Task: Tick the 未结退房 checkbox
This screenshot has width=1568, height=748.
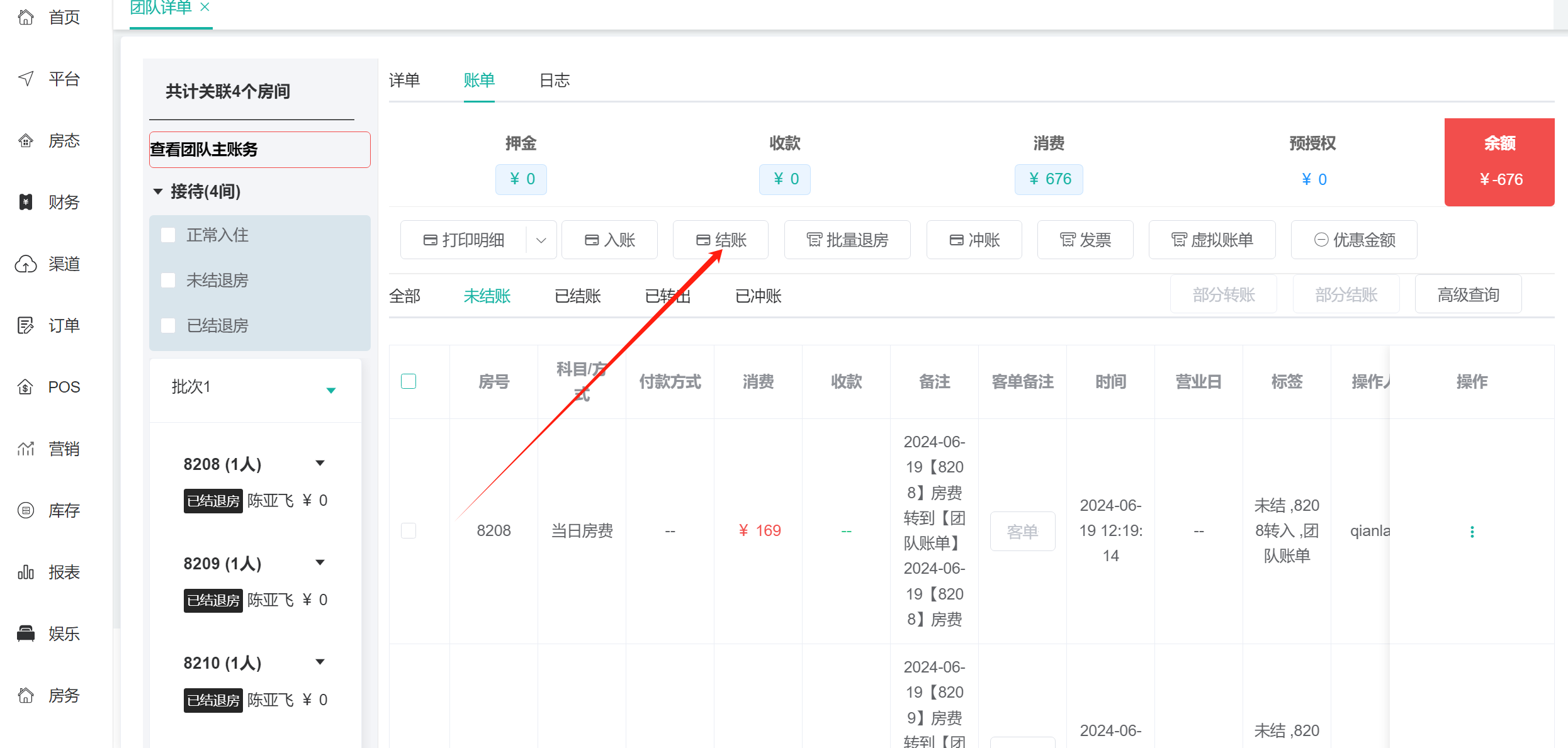Action: tap(168, 281)
